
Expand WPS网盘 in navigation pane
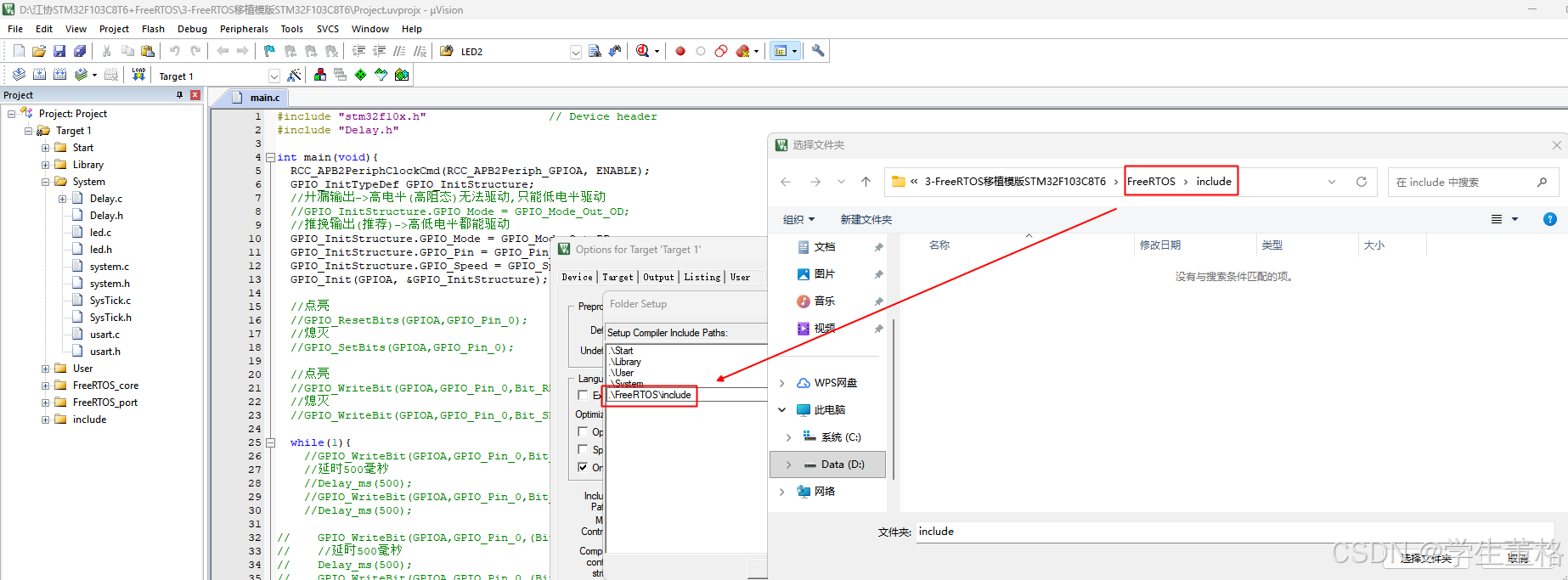click(x=782, y=383)
